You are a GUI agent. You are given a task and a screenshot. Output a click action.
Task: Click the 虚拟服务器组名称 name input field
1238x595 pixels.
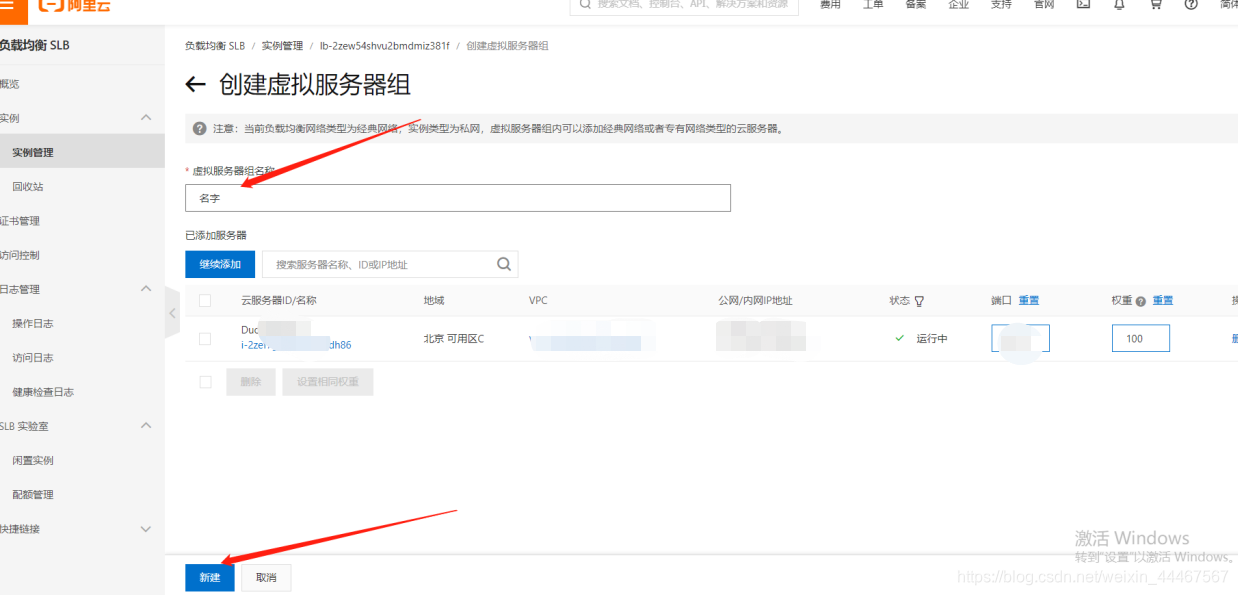457,197
